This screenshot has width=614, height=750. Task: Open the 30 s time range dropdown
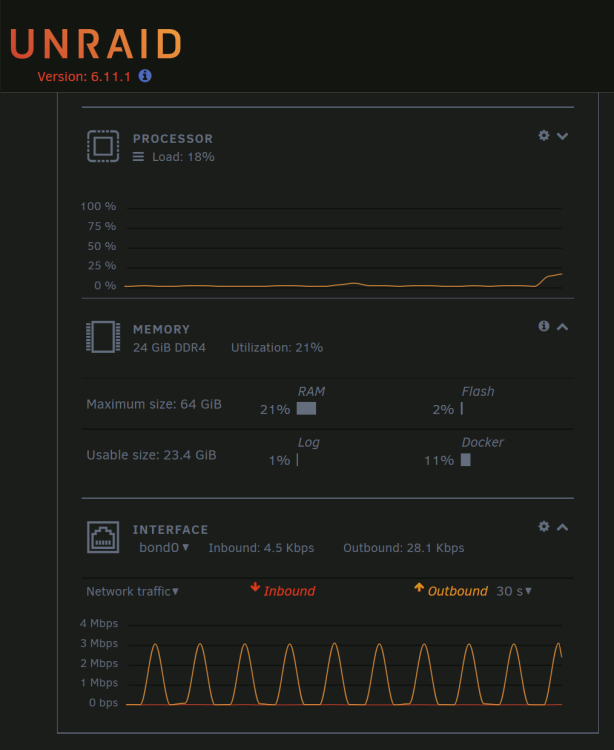[514, 591]
